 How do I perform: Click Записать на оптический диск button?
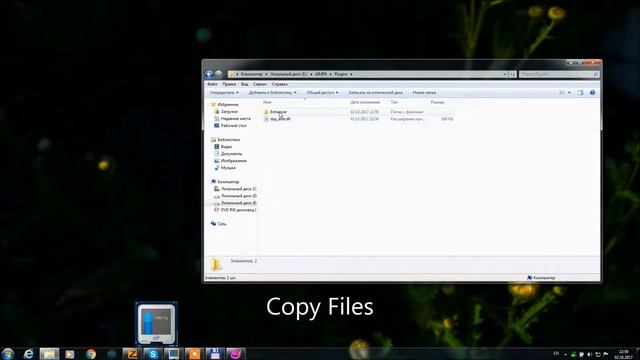(376, 93)
